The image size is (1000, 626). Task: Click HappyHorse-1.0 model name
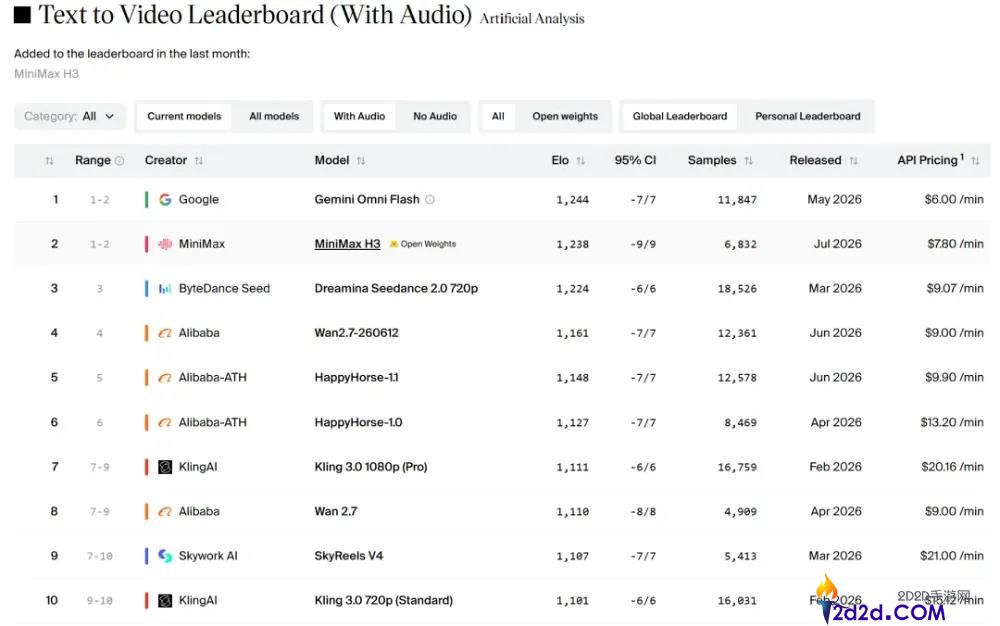(358, 422)
